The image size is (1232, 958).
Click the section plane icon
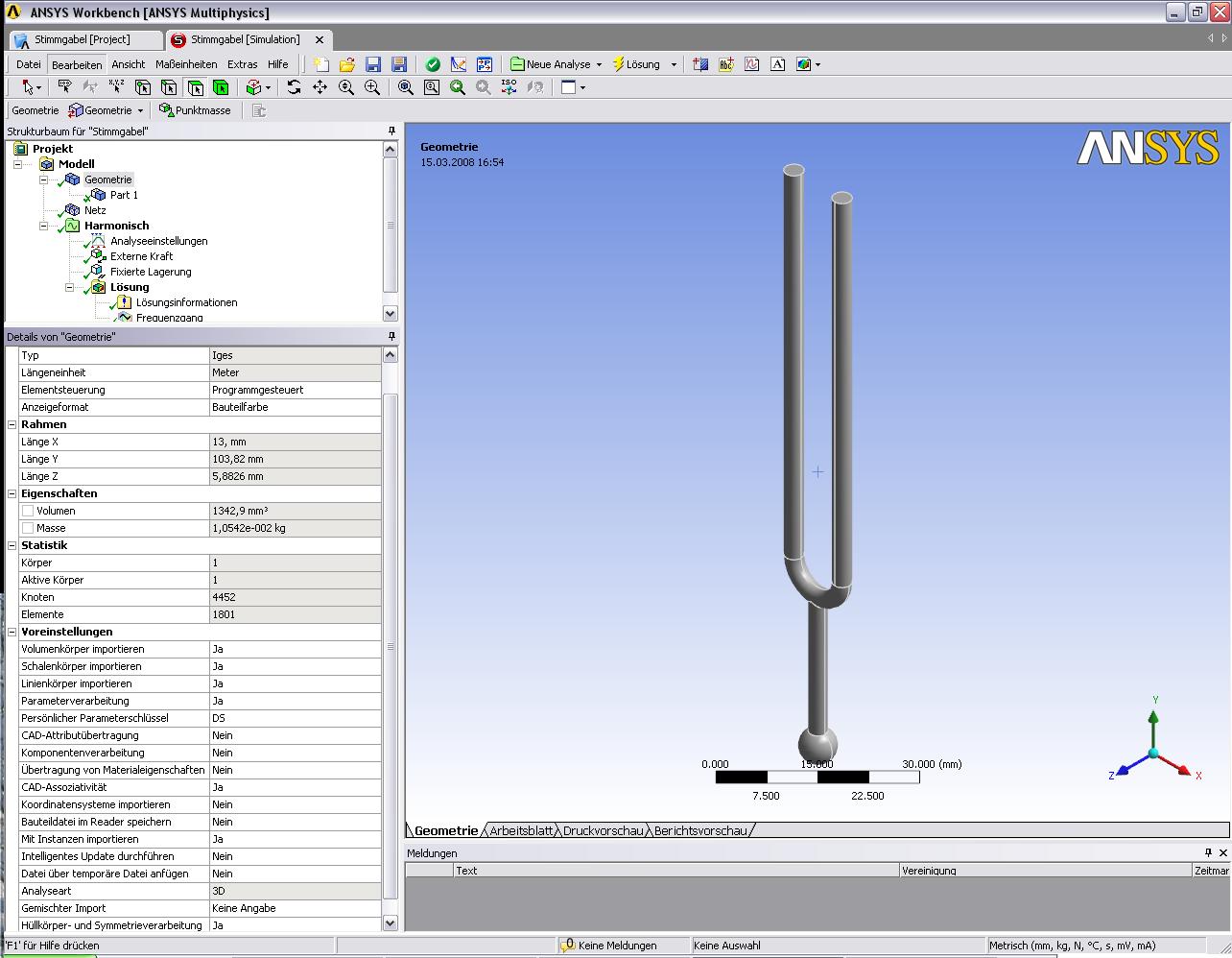tap(700, 64)
